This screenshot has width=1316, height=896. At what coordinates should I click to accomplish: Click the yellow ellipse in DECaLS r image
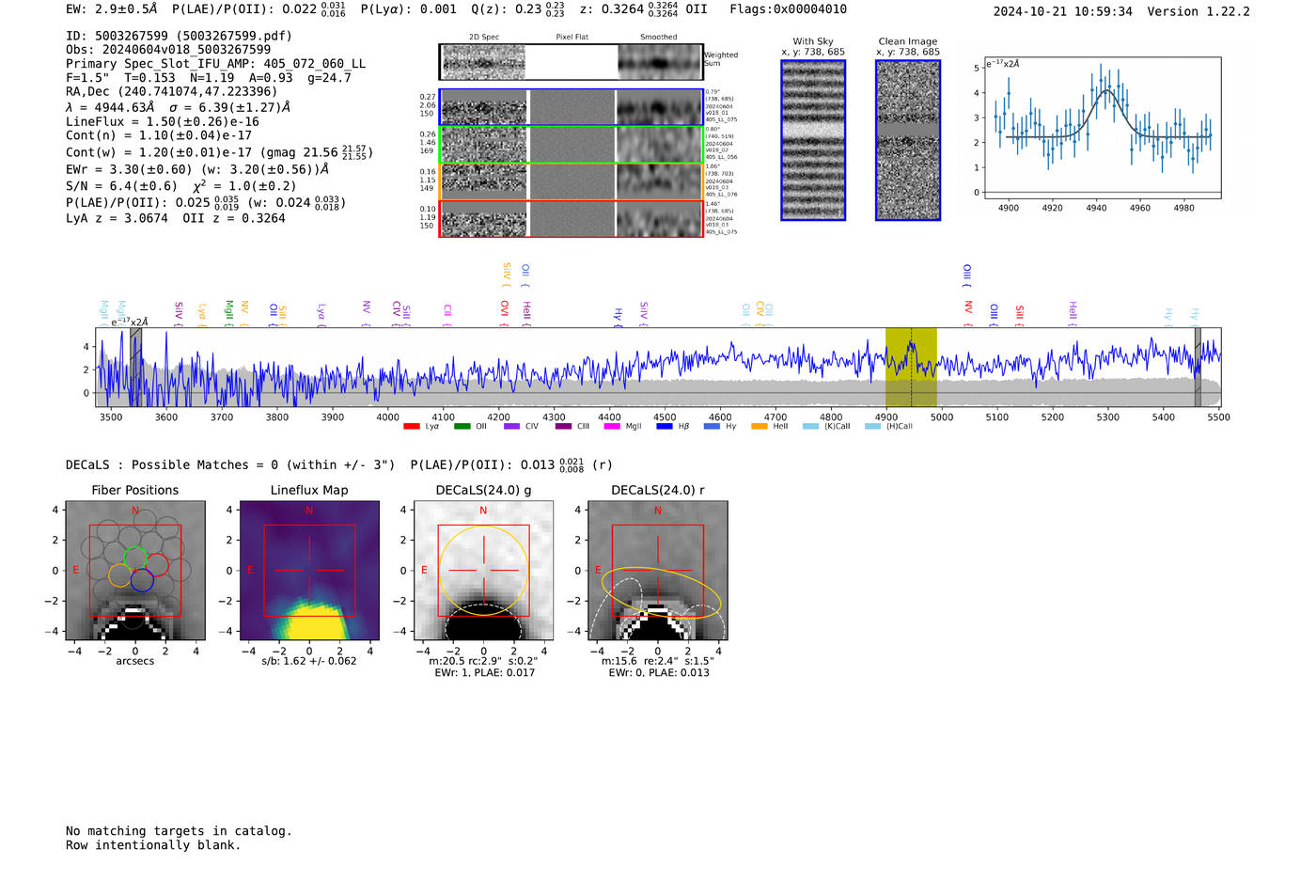661,592
